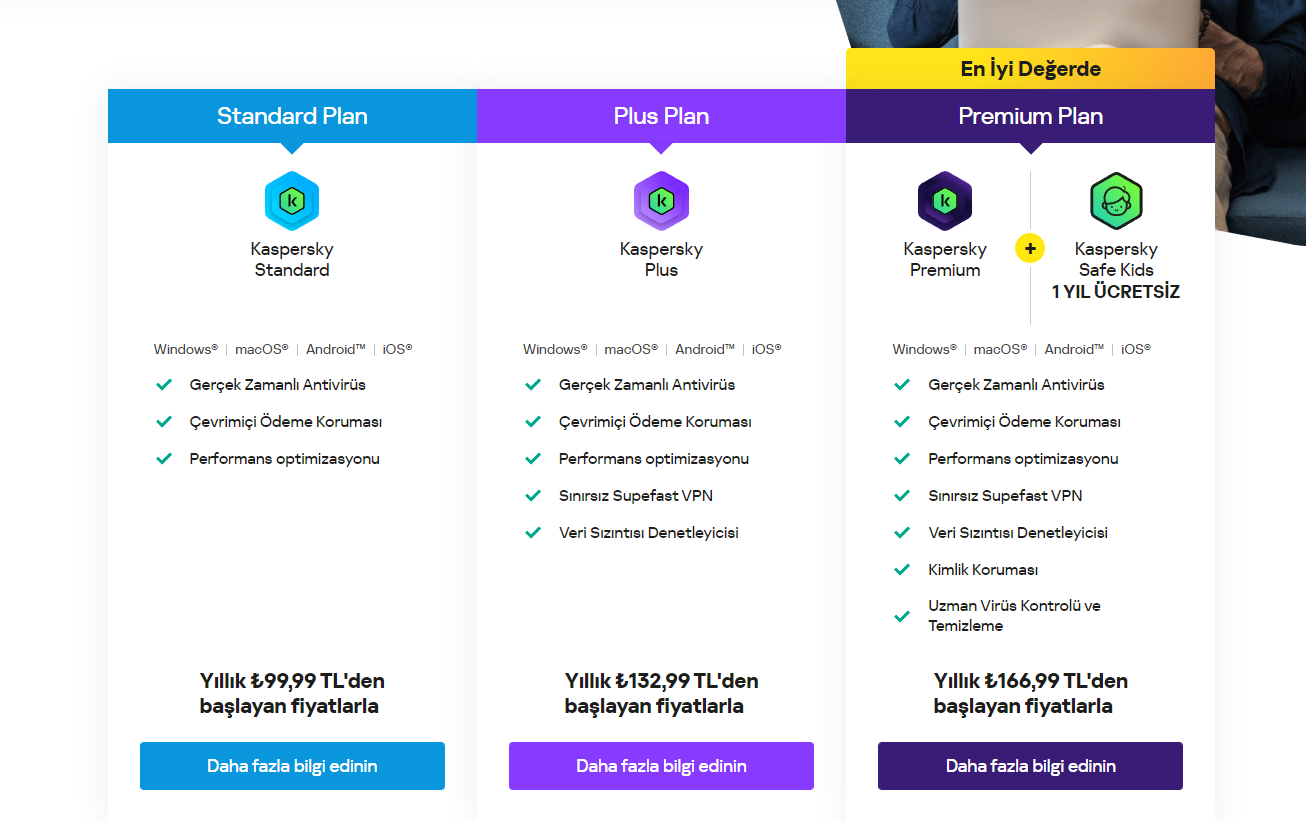
Task: Click the En İyi Değerde yellow badge
Action: (x=1030, y=69)
